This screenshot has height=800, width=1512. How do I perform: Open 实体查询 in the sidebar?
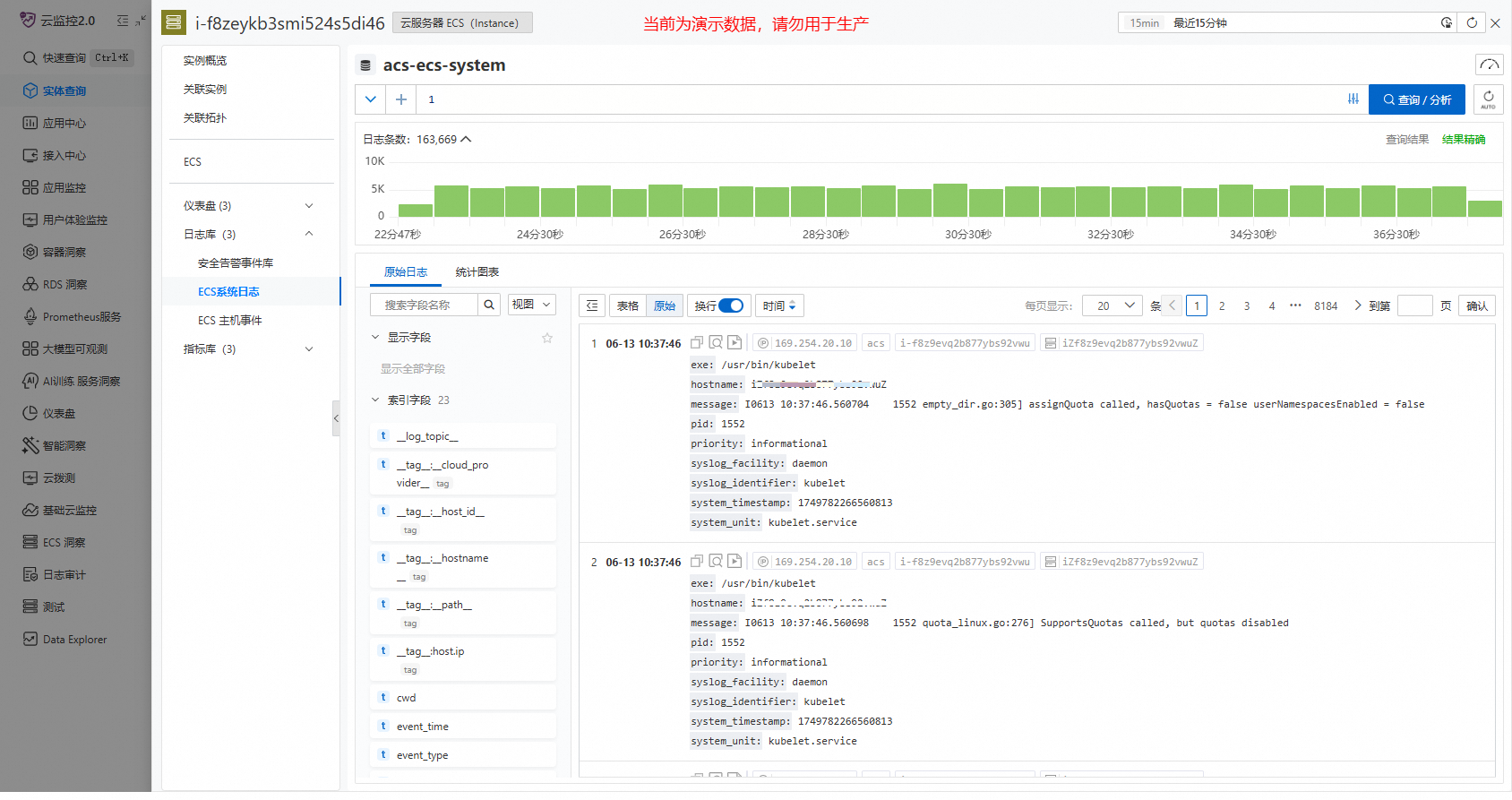(x=56, y=90)
